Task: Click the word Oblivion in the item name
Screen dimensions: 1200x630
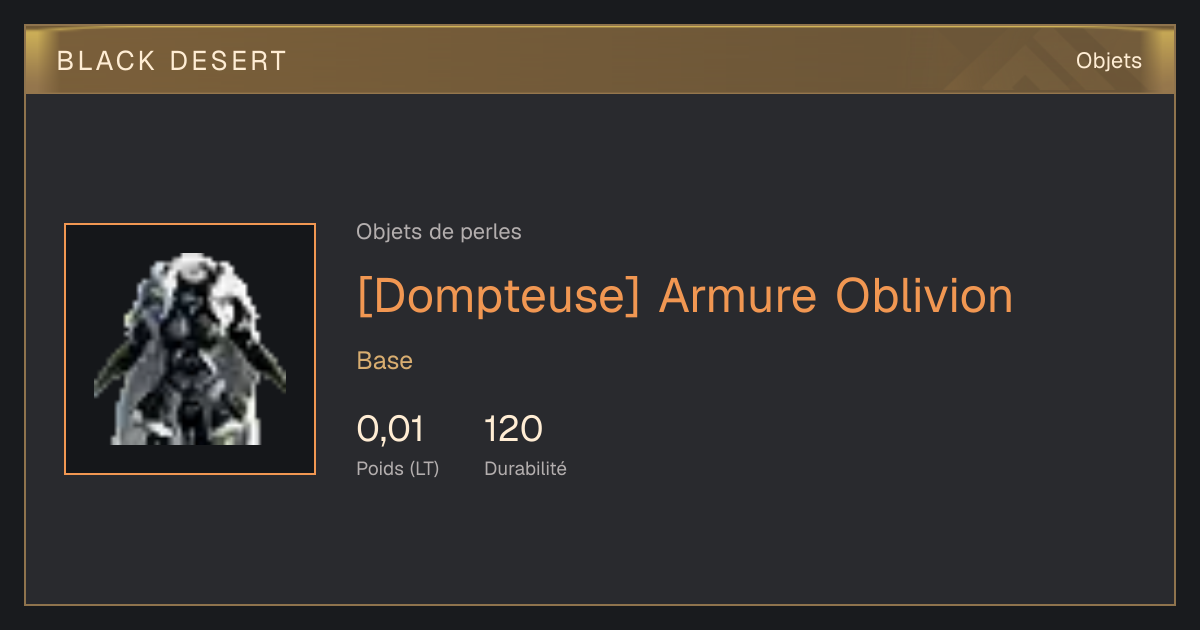Action: pyautogui.click(x=924, y=295)
